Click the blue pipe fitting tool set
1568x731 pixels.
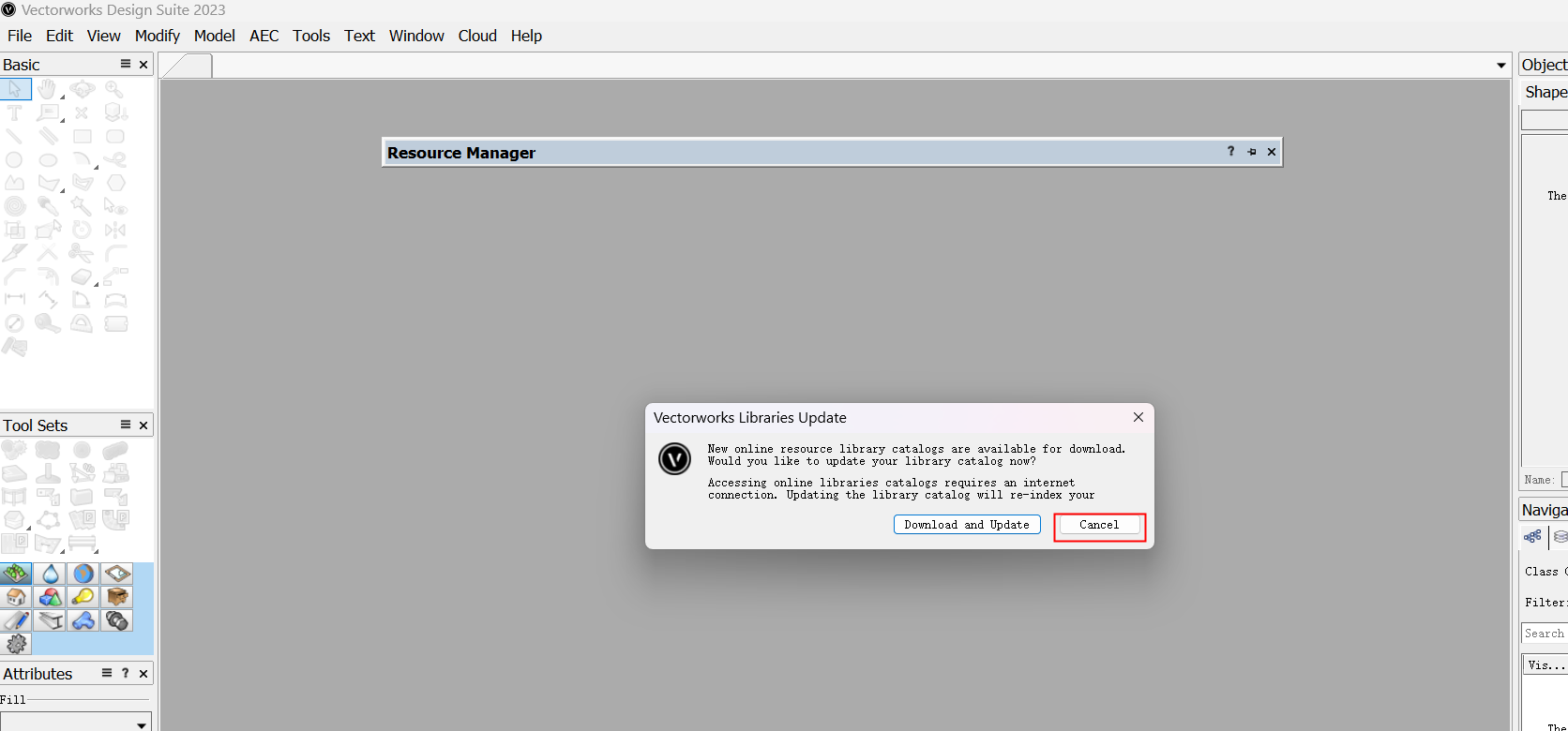click(83, 620)
